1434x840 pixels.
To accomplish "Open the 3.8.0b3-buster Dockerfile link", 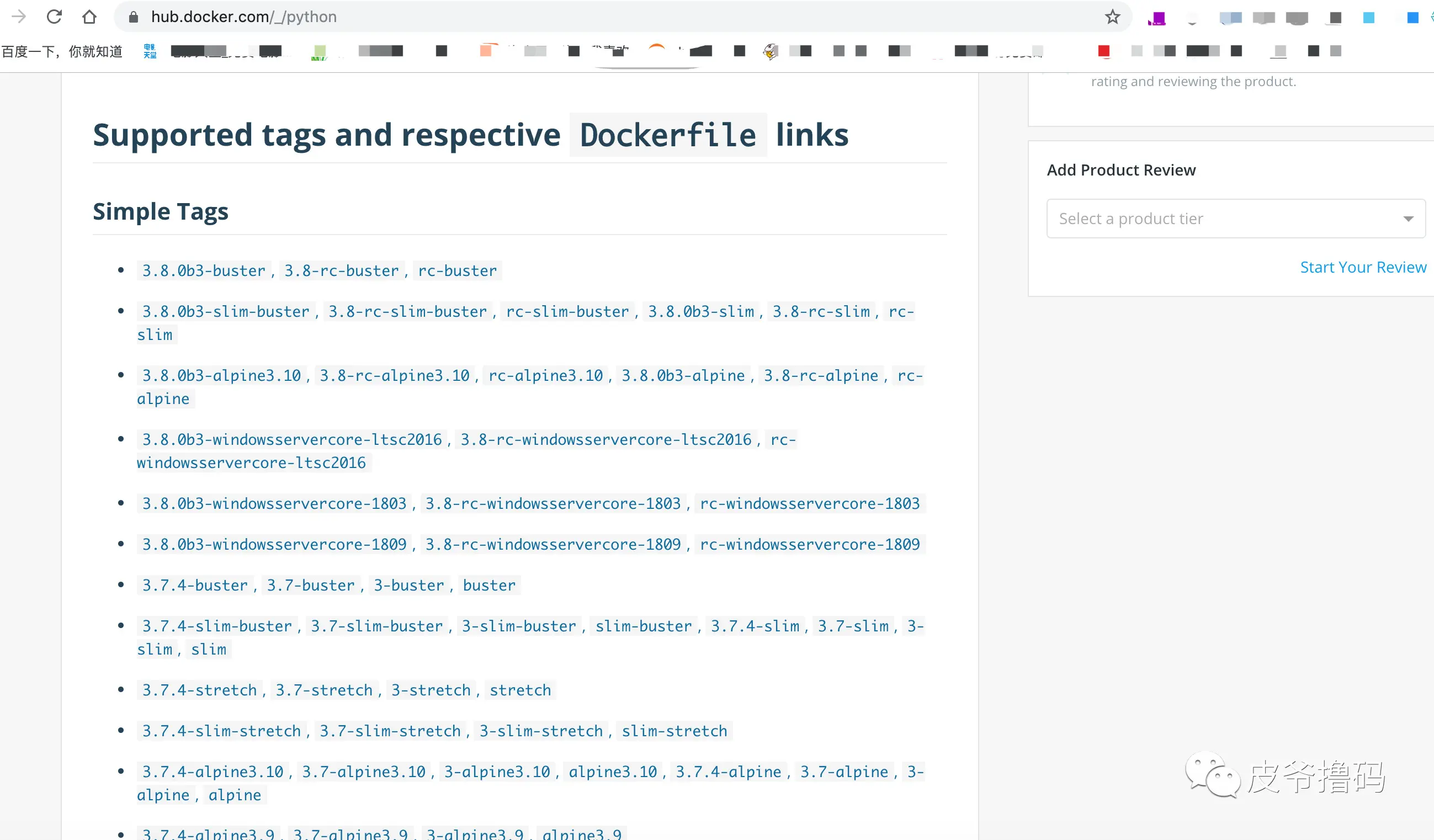I will pyautogui.click(x=204, y=270).
